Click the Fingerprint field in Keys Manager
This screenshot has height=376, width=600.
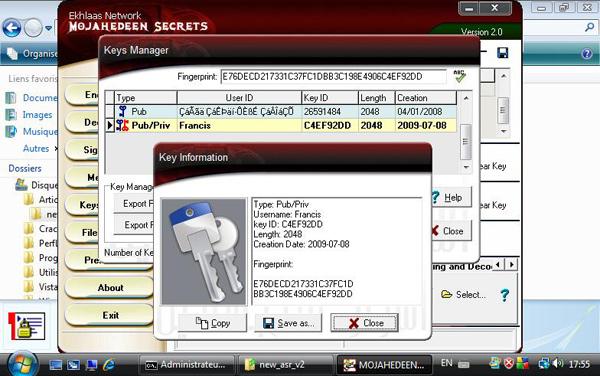tap(334, 77)
